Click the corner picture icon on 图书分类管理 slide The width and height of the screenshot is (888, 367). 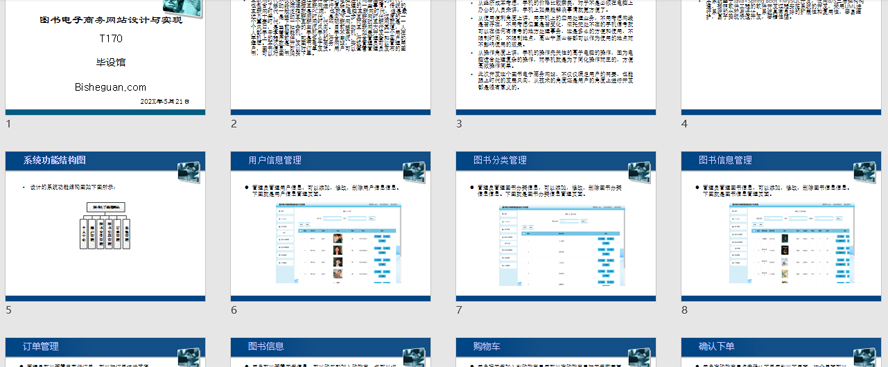coord(639,172)
